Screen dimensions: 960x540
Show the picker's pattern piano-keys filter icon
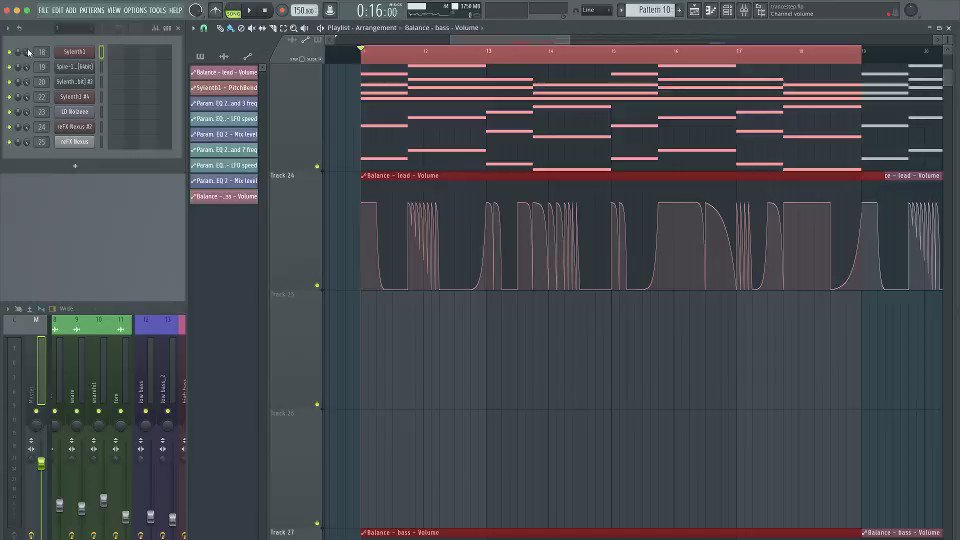pyautogui.click(x=200, y=56)
